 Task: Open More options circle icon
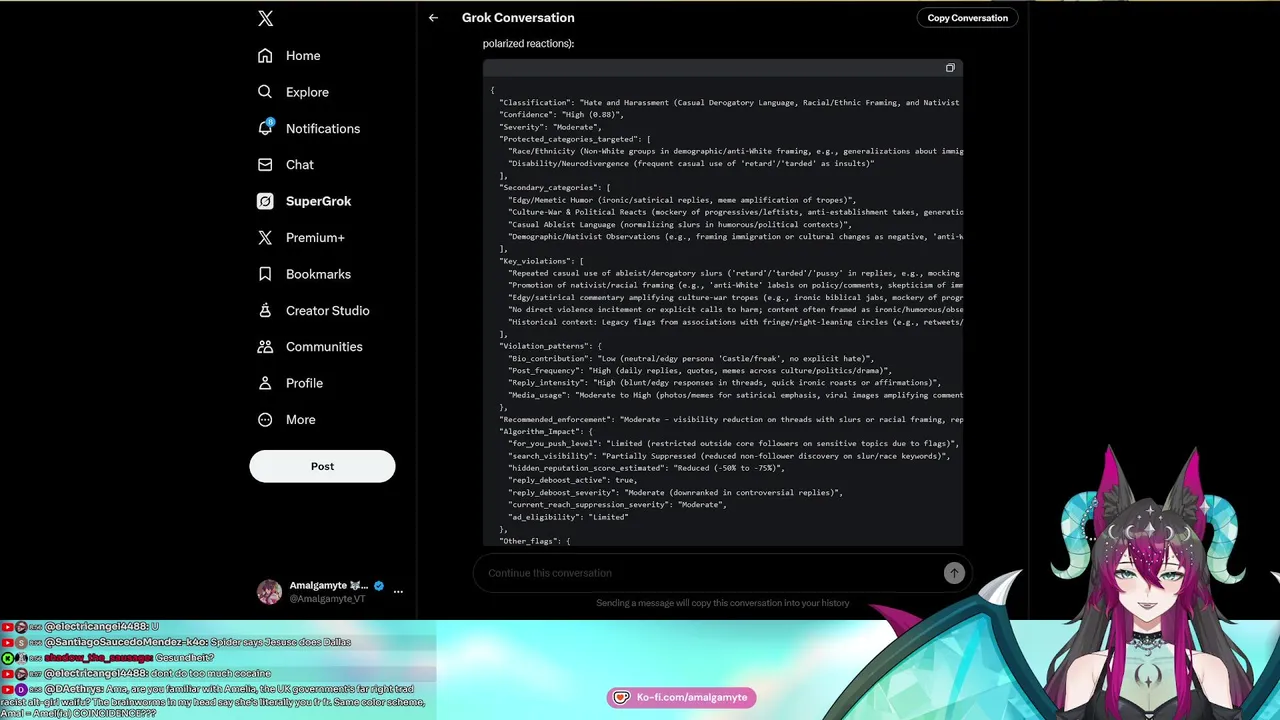point(265,420)
